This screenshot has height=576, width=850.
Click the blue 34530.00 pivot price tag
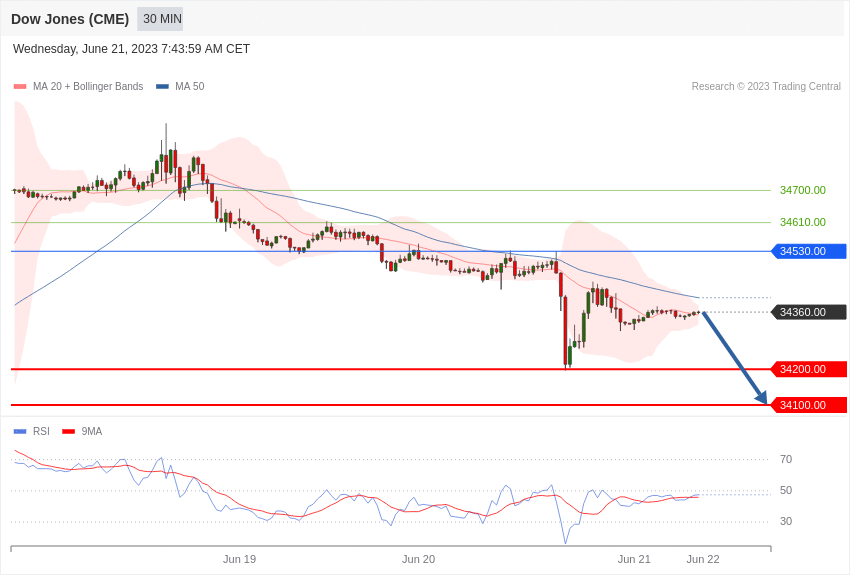coord(808,251)
